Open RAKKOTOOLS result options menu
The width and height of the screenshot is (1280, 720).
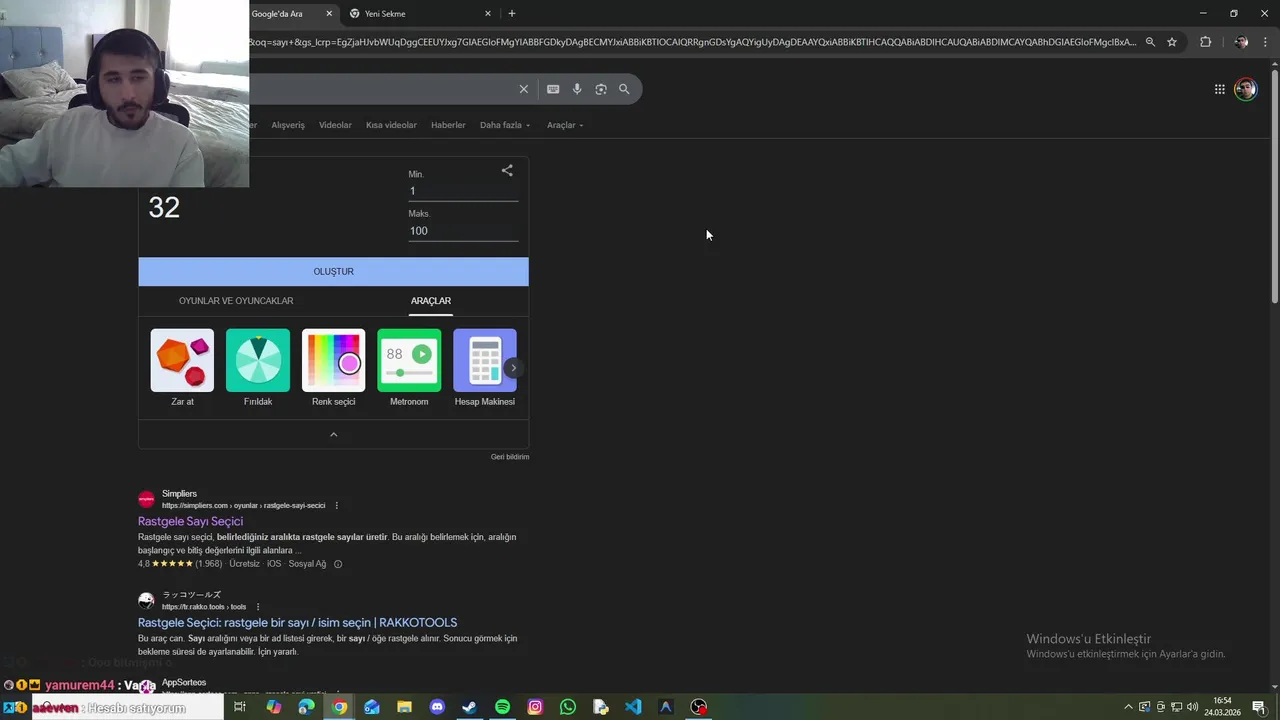click(x=258, y=607)
